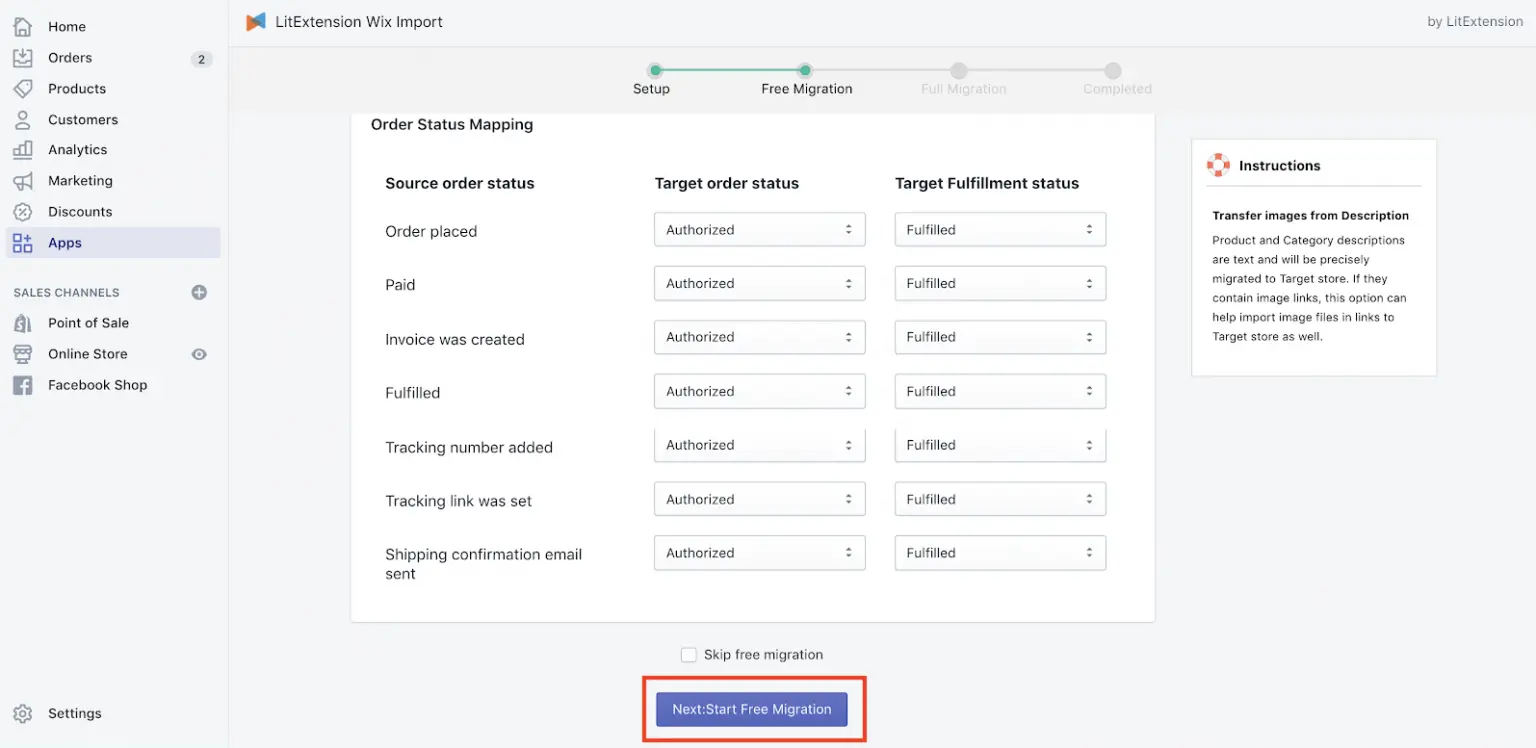Click the Source order status column header
Image resolution: width=1536 pixels, height=748 pixels.
pos(460,184)
